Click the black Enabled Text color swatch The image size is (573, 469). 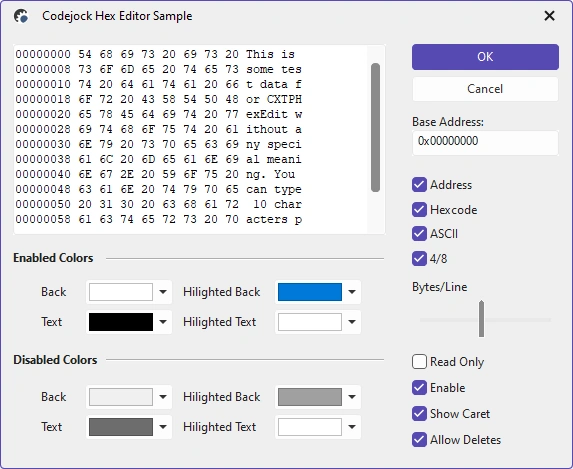coord(121,322)
